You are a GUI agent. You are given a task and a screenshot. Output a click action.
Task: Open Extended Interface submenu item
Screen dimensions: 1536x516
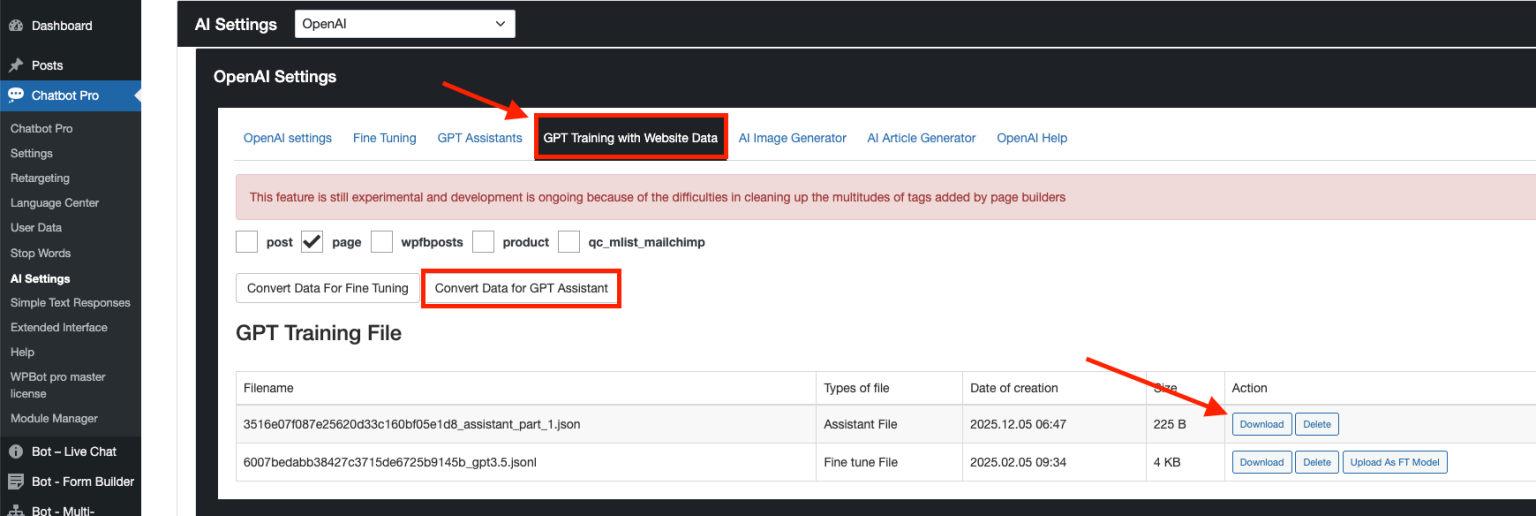tap(59, 328)
